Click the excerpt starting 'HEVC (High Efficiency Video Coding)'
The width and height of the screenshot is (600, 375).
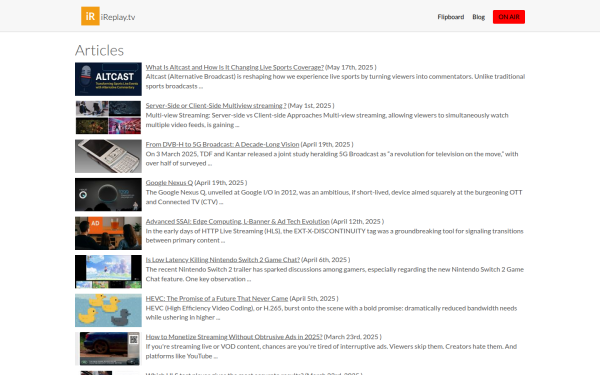point(331,313)
